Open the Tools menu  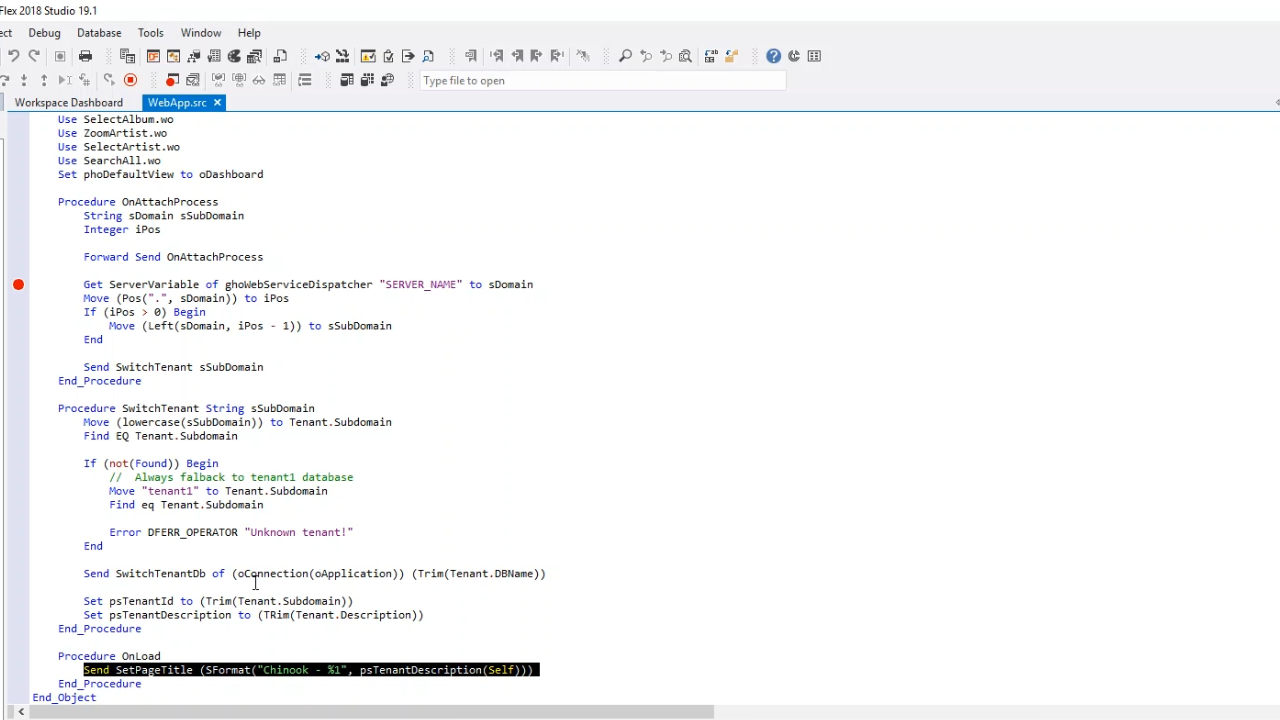(x=150, y=33)
